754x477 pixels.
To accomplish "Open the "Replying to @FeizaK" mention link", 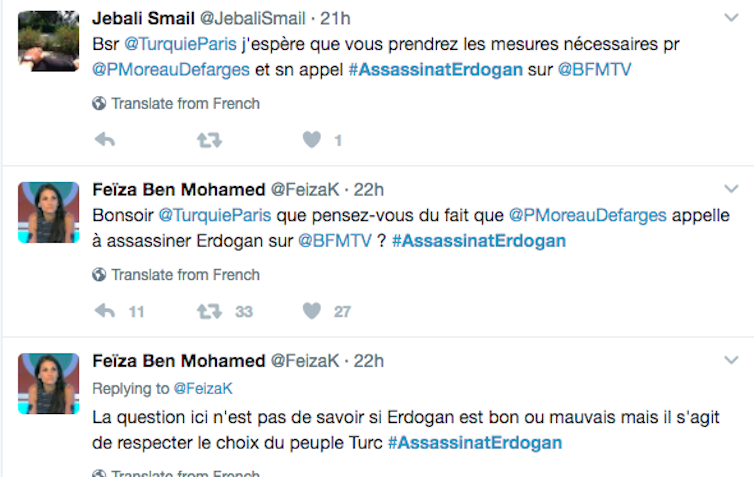I will coord(203,388).
